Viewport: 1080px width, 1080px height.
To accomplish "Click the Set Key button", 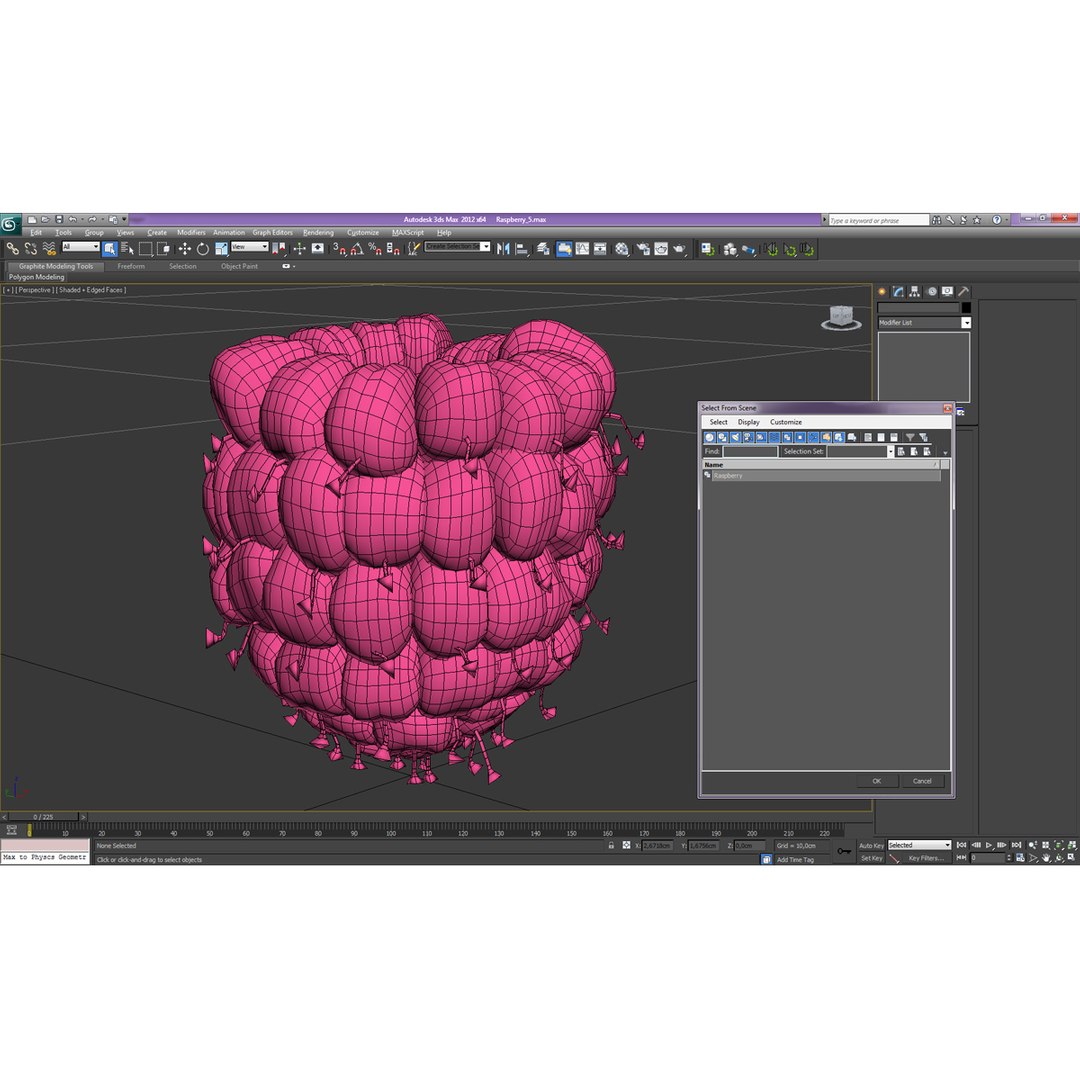I will (x=871, y=858).
